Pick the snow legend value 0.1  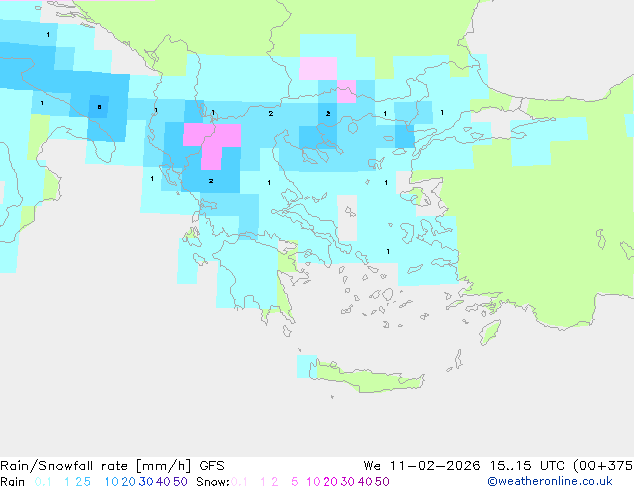coord(239,482)
